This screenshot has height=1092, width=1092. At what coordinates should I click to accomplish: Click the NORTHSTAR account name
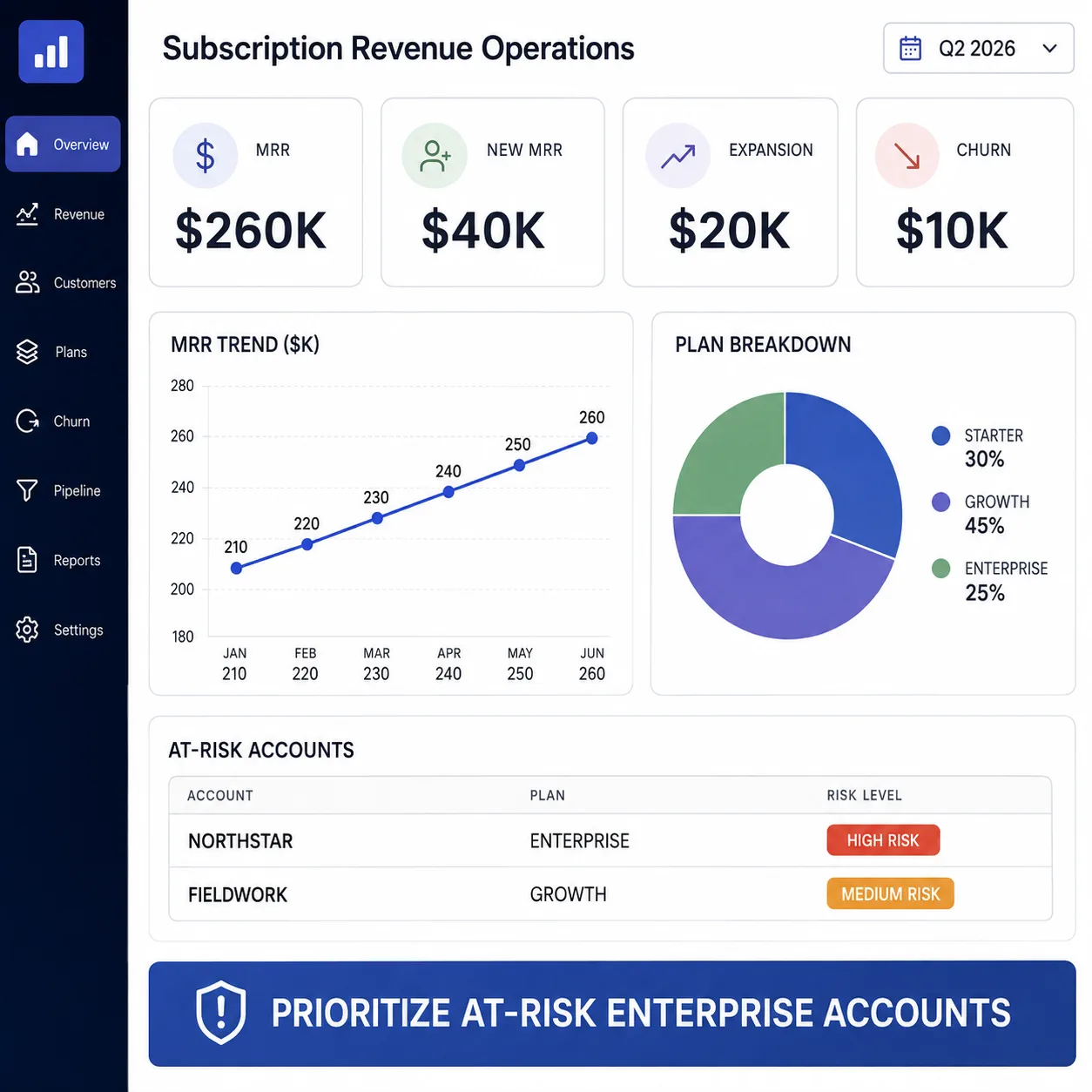tap(240, 841)
